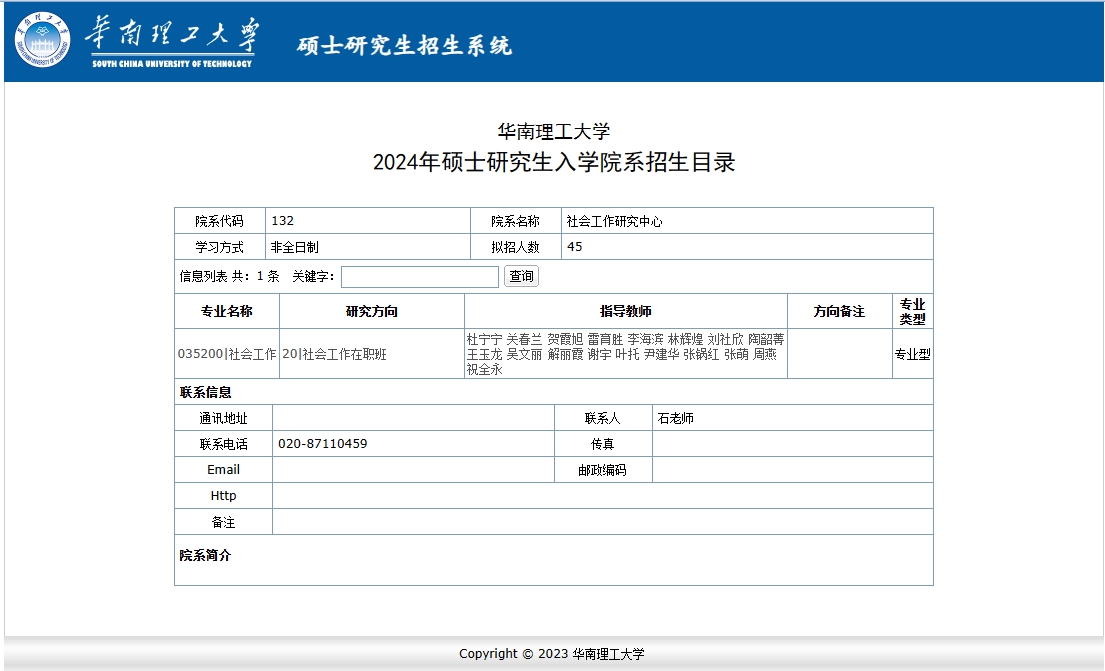Click the 传真 label cell
Image resolution: width=1105 pixels, height=671 pixels.
603,443
